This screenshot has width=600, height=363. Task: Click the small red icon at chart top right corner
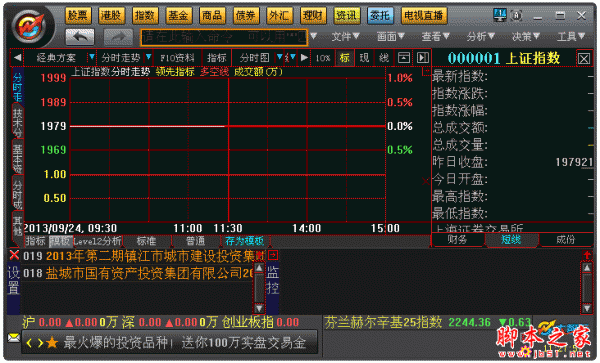[426, 71]
